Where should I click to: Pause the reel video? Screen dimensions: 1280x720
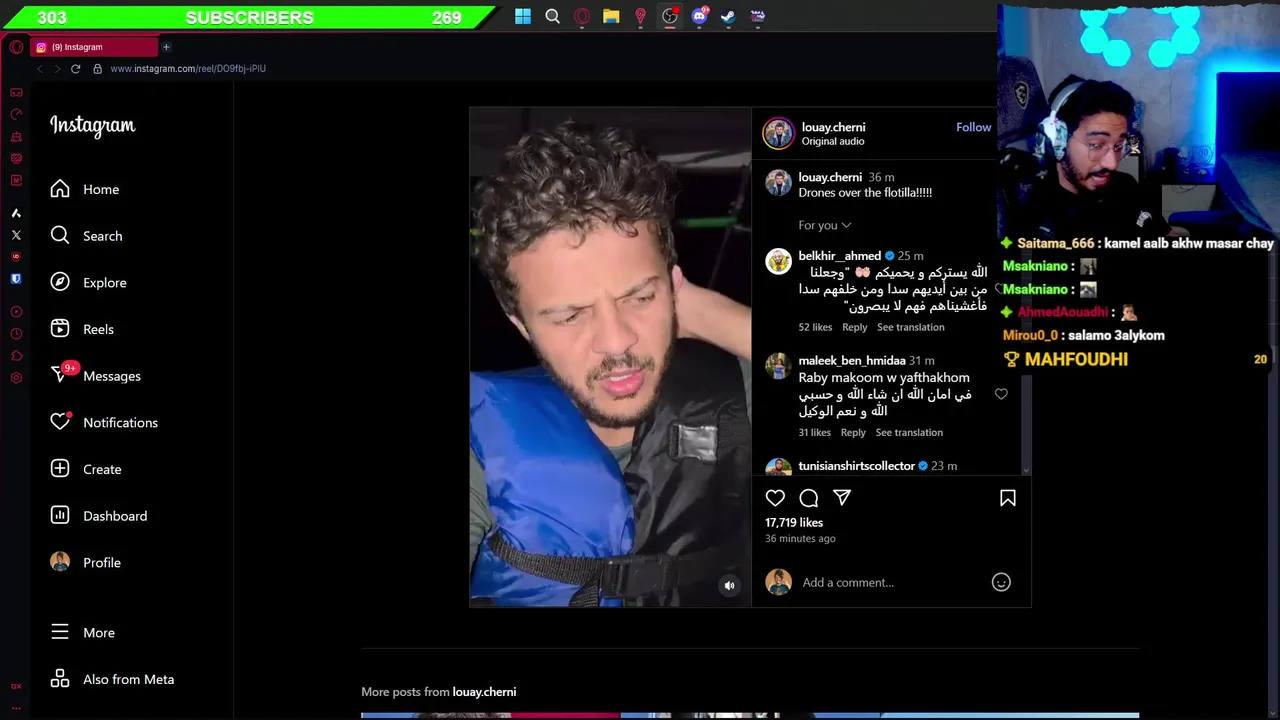click(610, 357)
